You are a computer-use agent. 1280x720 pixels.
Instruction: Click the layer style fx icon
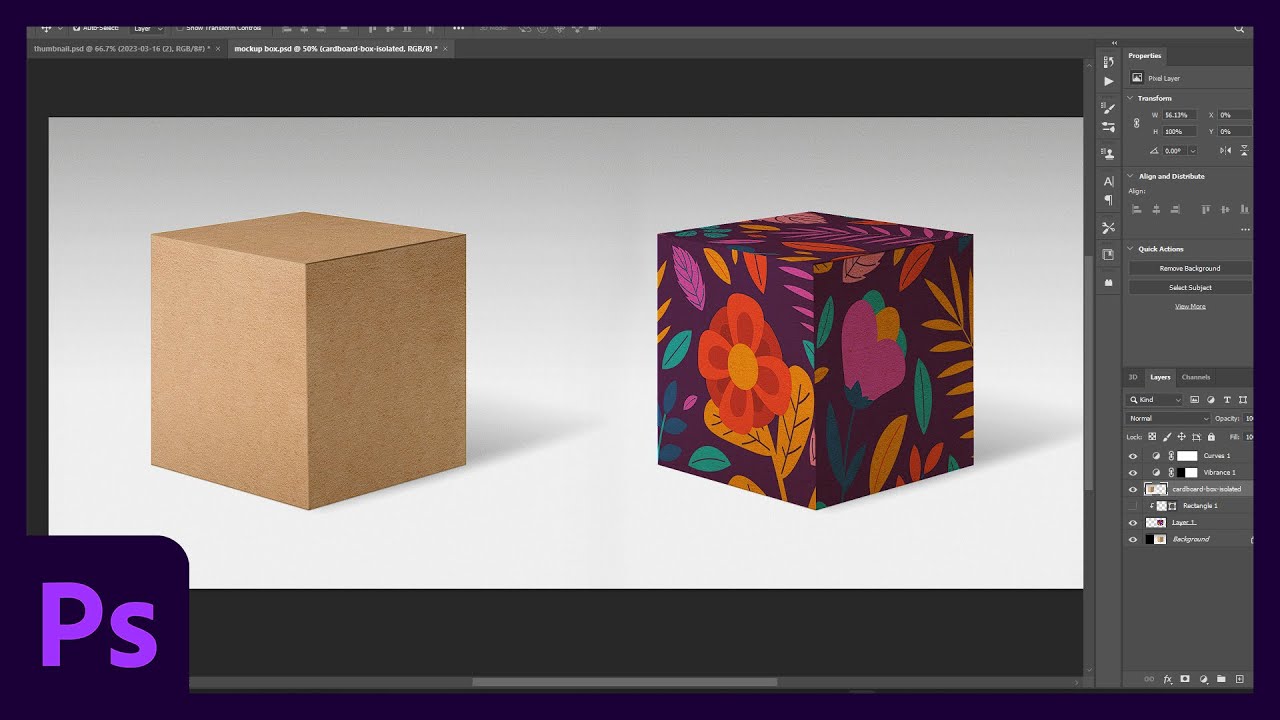[x=1167, y=679]
